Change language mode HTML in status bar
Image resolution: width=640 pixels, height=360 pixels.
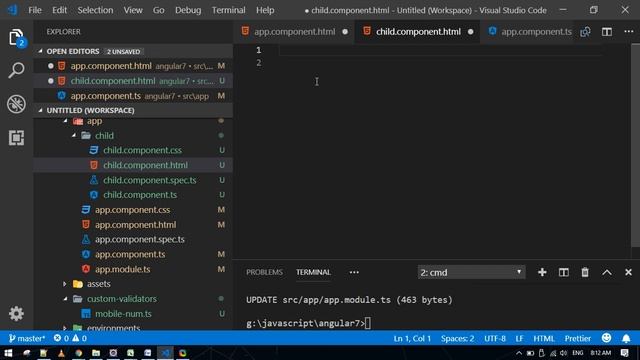click(544, 338)
